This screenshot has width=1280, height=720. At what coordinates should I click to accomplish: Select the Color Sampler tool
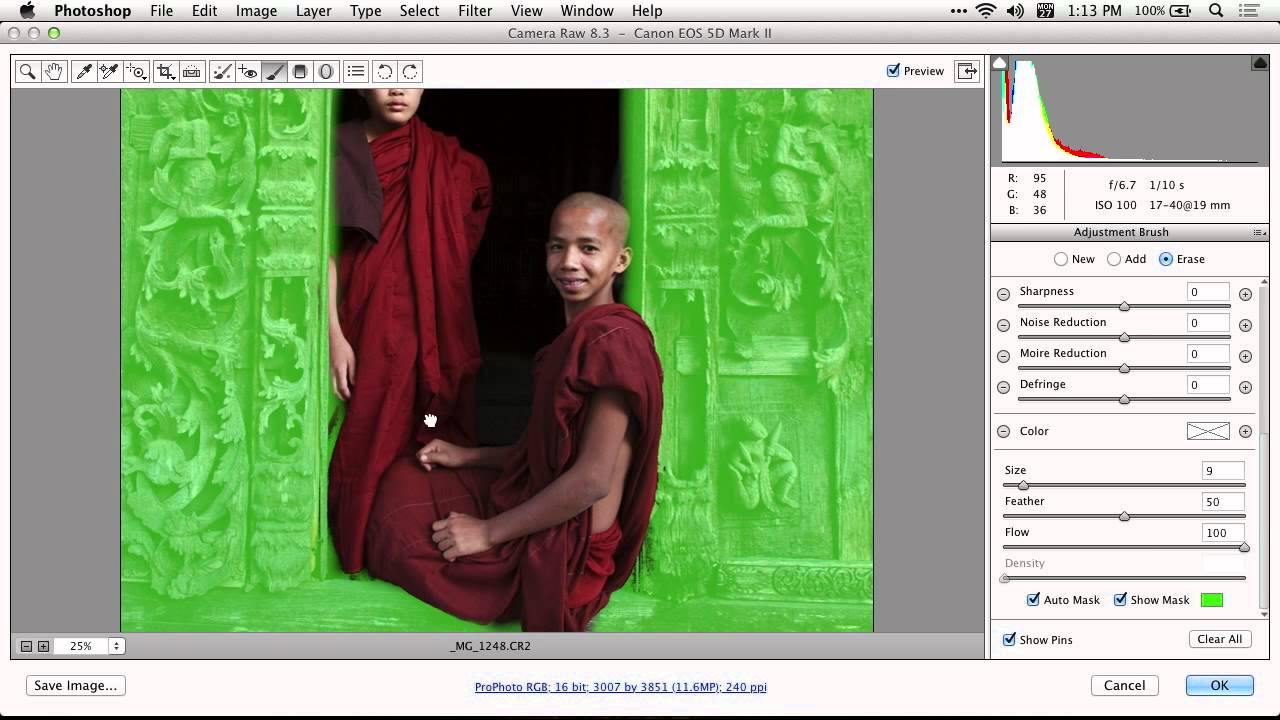pos(109,71)
